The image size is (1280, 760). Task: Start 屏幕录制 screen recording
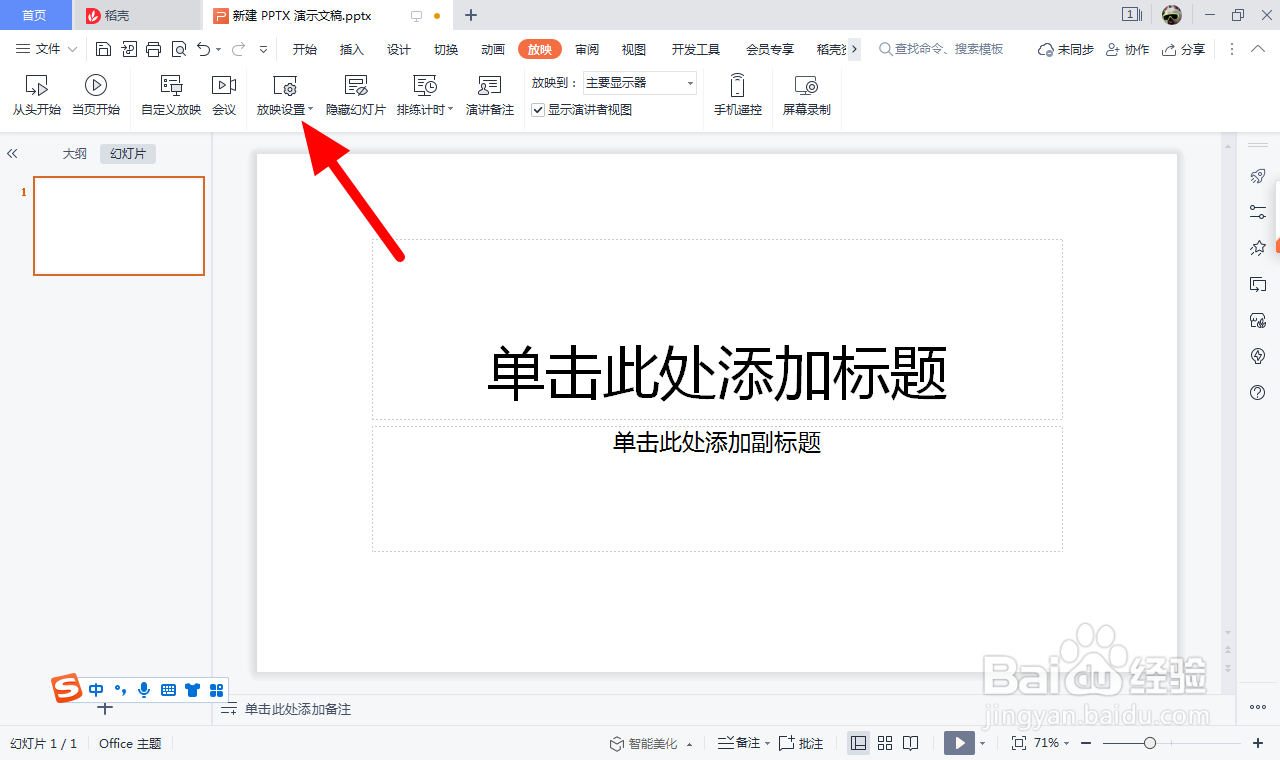point(806,93)
